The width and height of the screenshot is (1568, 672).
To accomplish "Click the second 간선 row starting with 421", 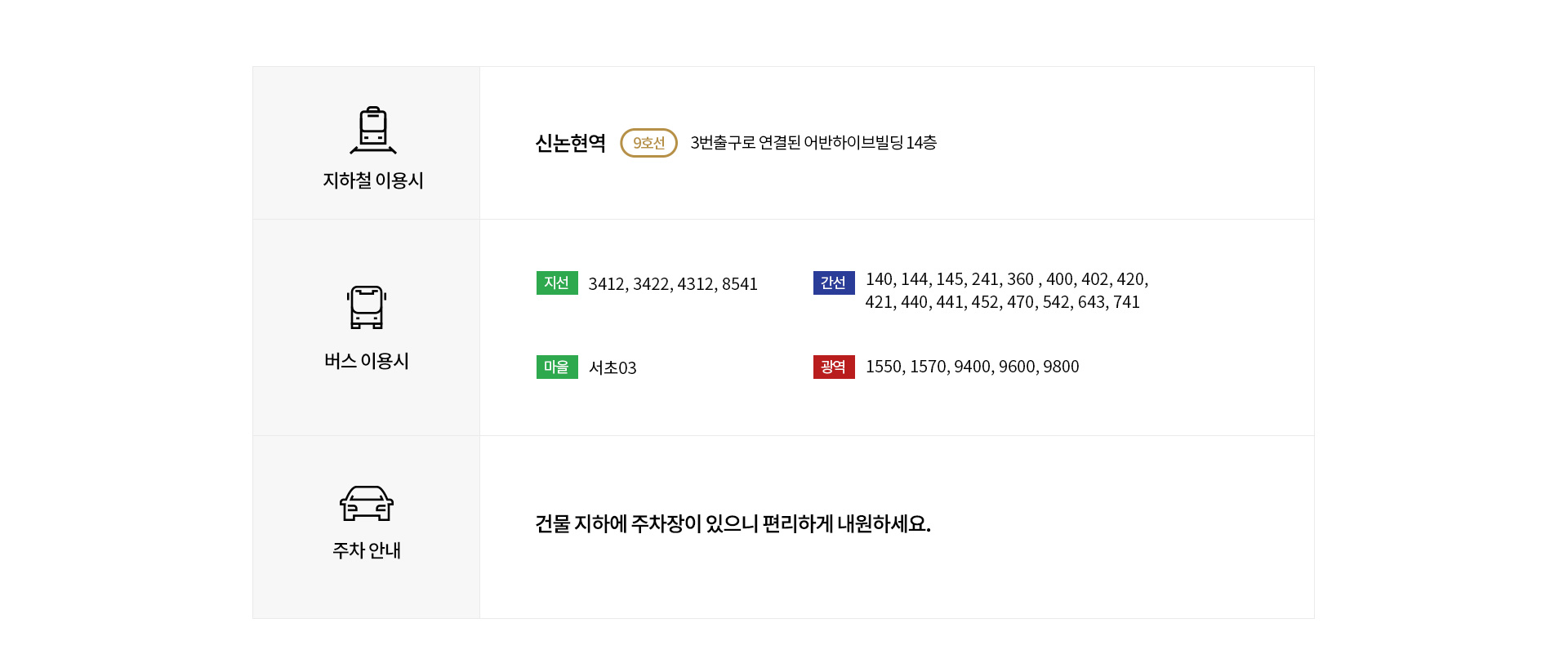I will pos(1003,302).
